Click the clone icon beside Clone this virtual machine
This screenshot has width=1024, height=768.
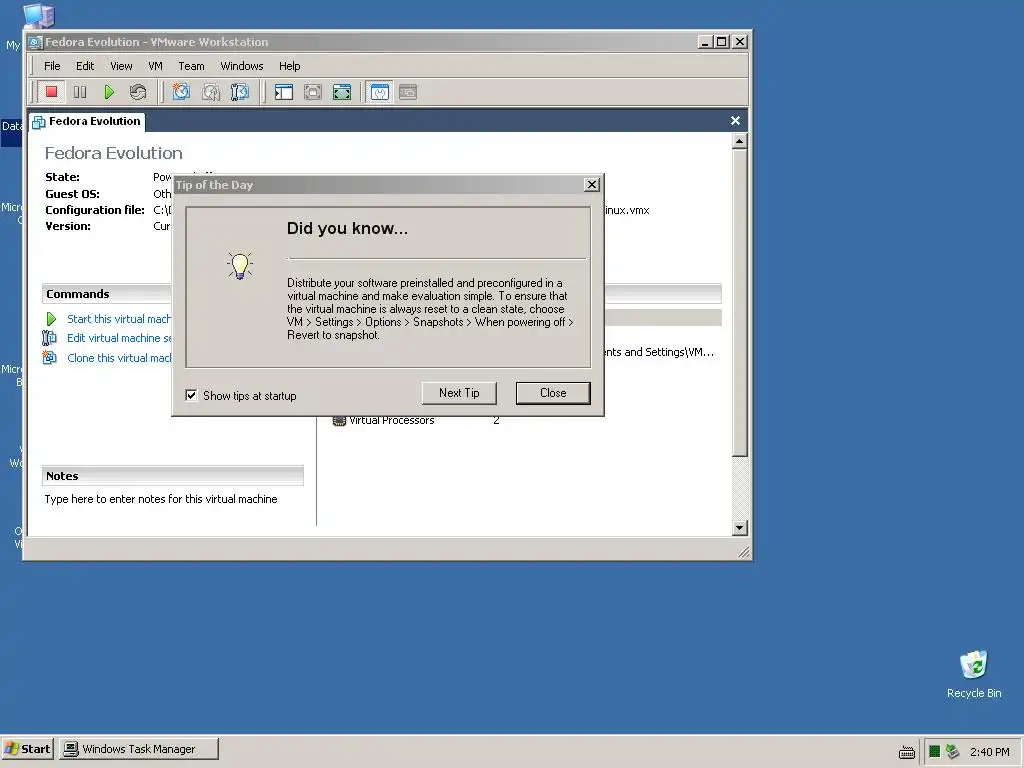50,357
